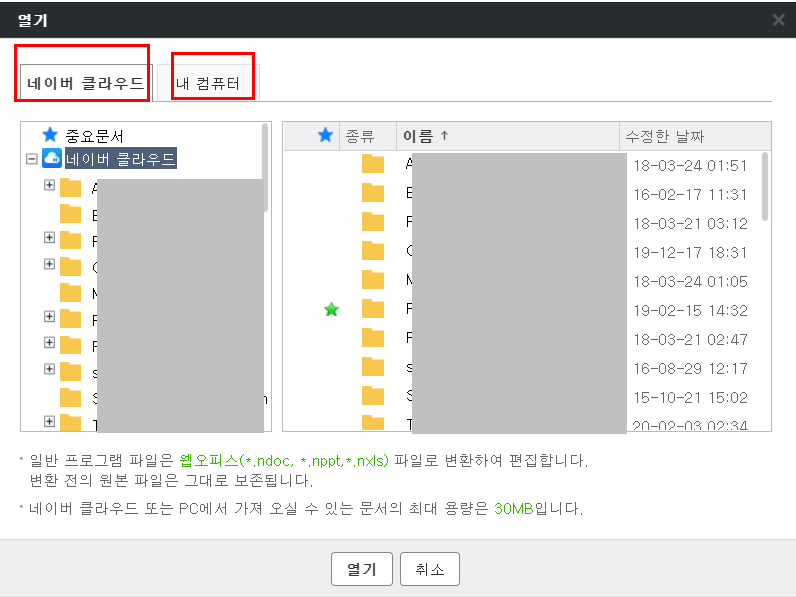The image size is (796, 597).
Task: Cancel the dialog with 취소 button
Action: coord(429,569)
